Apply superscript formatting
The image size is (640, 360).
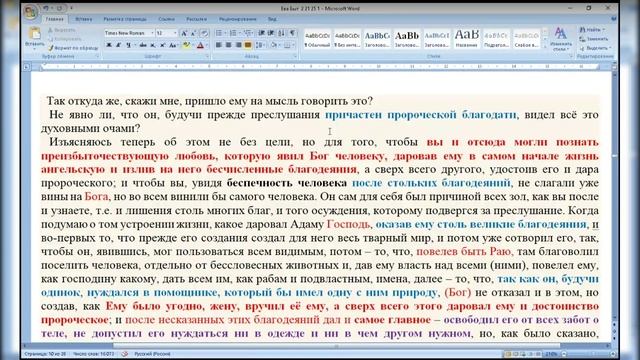[x=162, y=45]
